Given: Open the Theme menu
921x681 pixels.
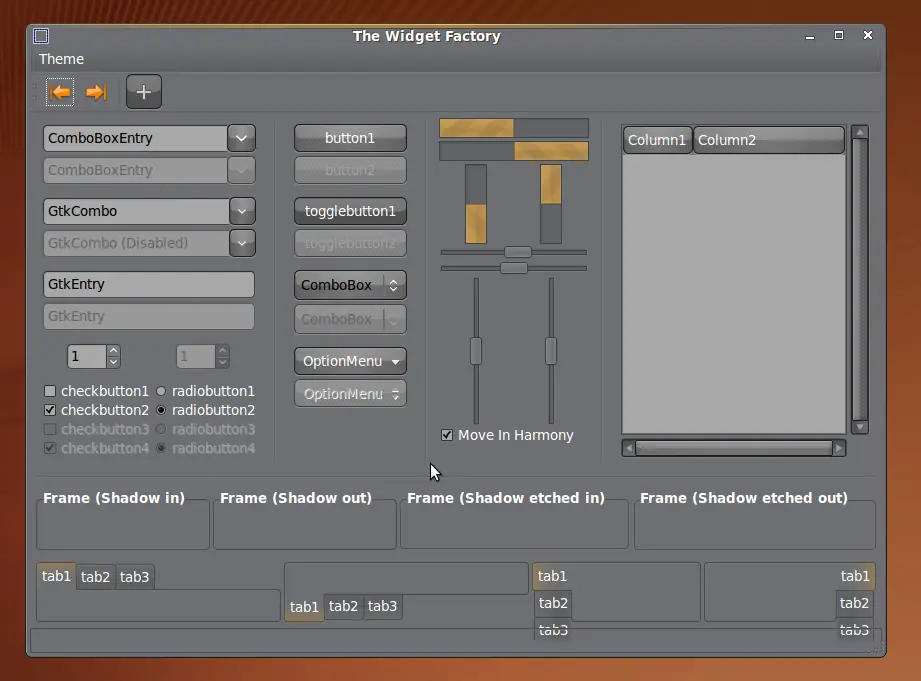Looking at the screenshot, I should point(61,59).
